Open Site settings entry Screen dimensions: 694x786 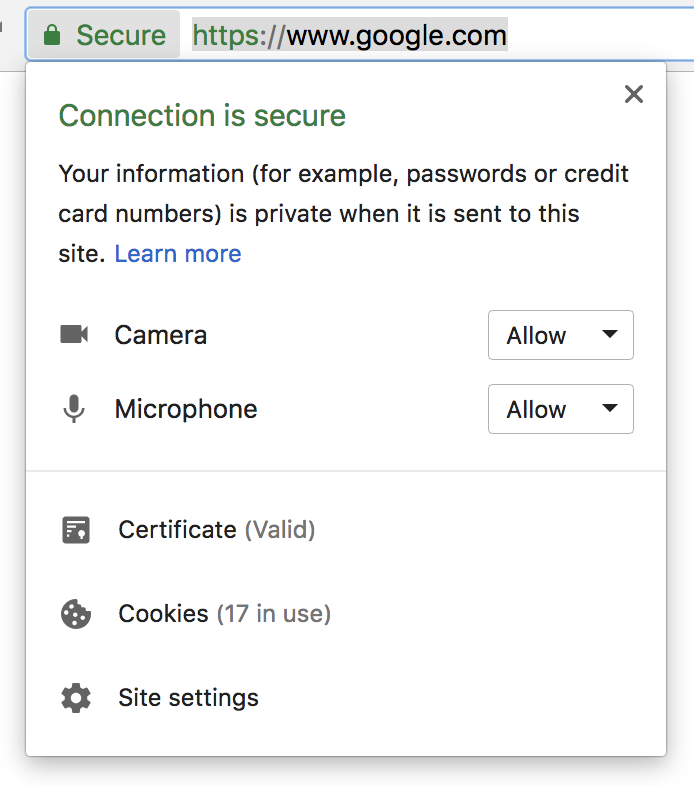(x=188, y=698)
